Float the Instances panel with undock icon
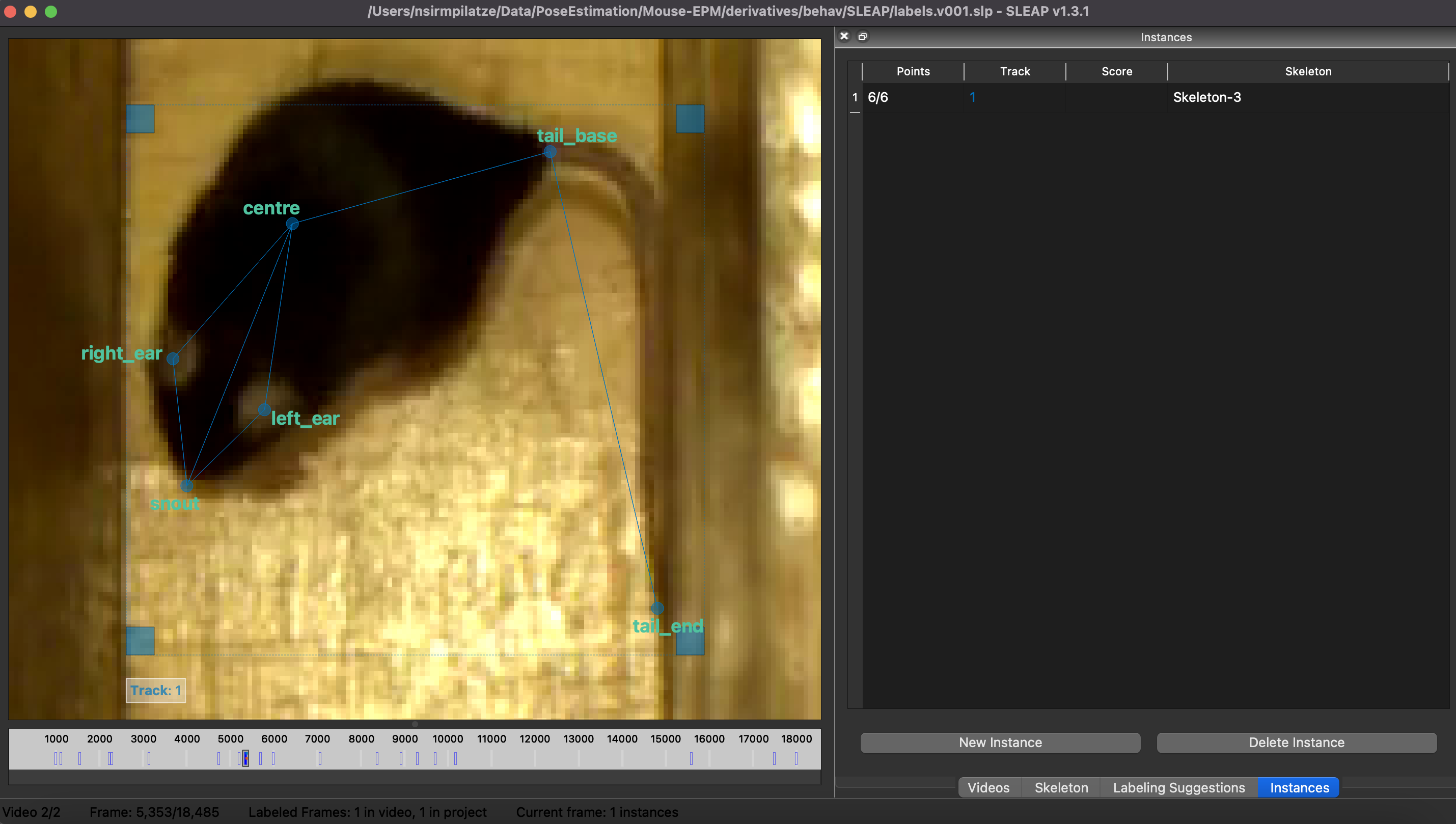Screen dimensions: 1456x824 (862, 36)
